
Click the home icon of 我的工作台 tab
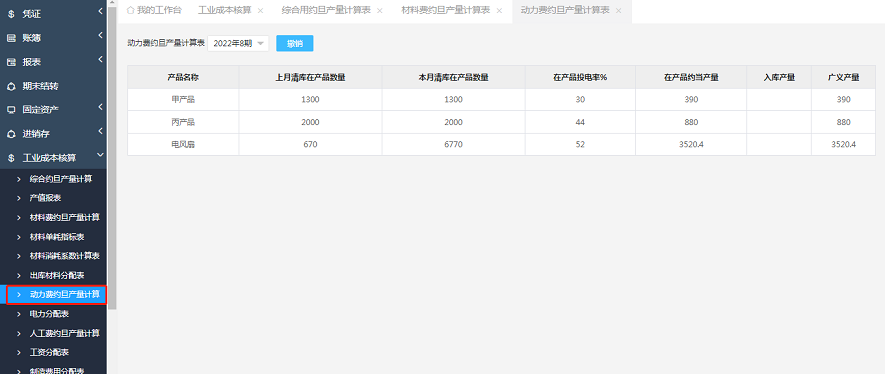click(130, 10)
